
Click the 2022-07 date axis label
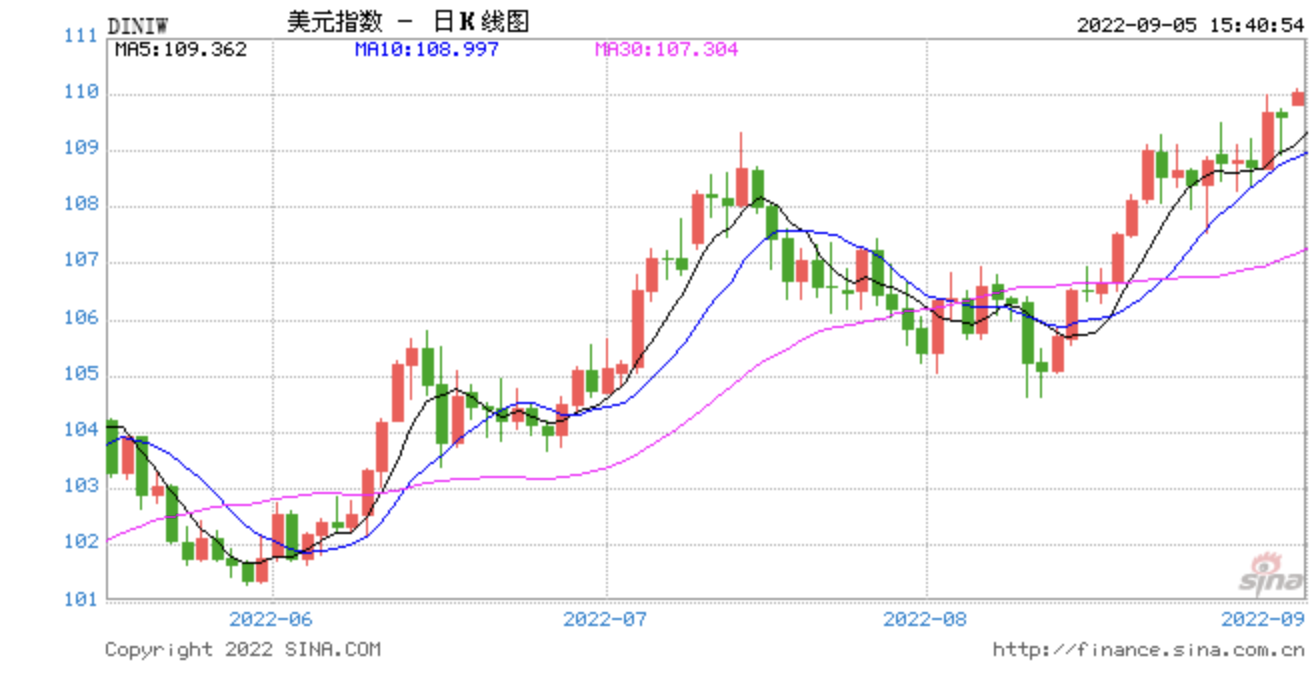(606, 618)
